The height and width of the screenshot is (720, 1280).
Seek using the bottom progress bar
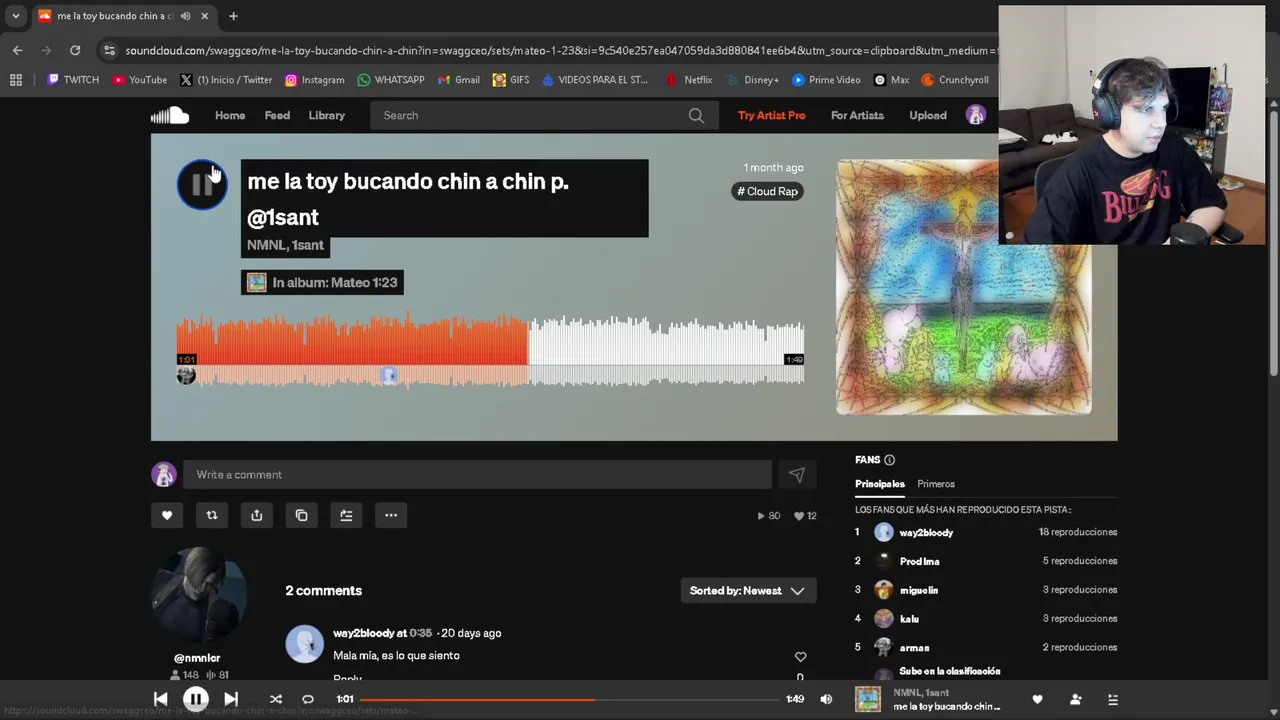[x=570, y=699]
